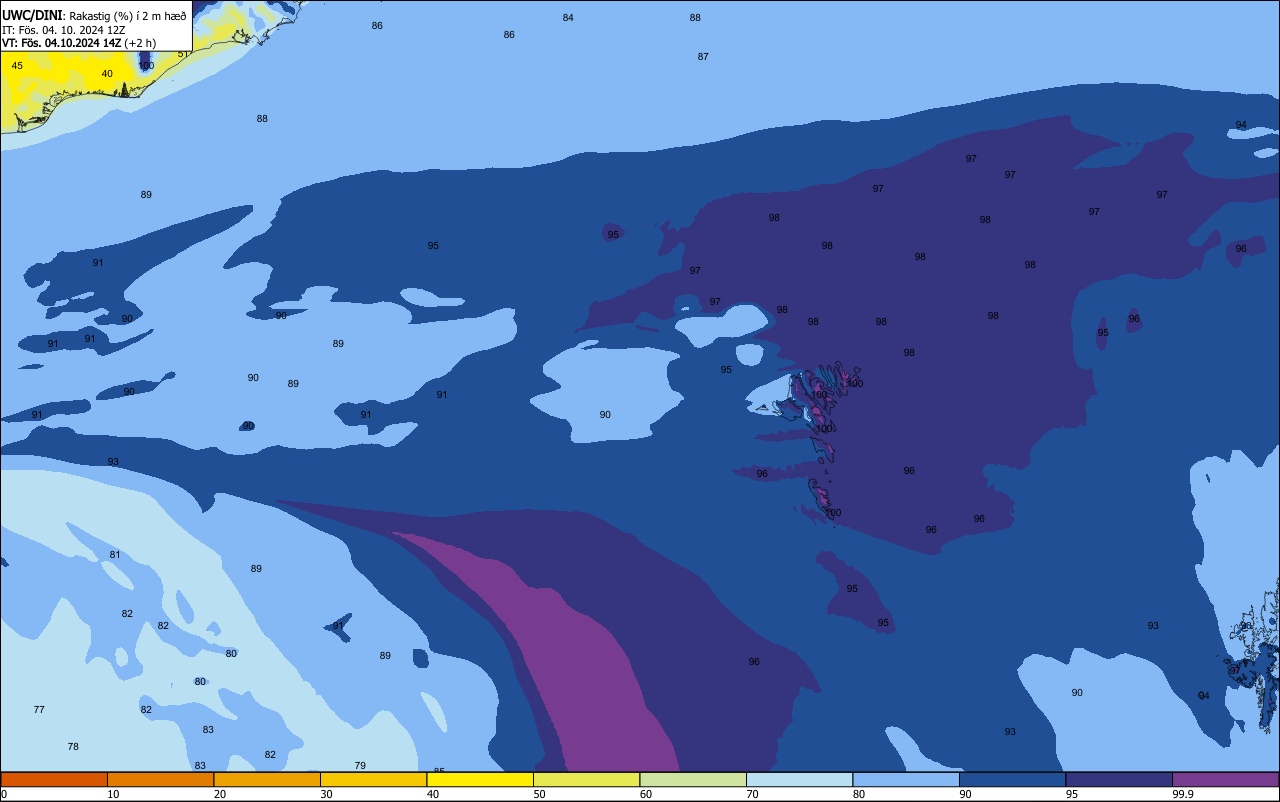
Task: Click the map value '77' at lower left
Action: point(39,710)
